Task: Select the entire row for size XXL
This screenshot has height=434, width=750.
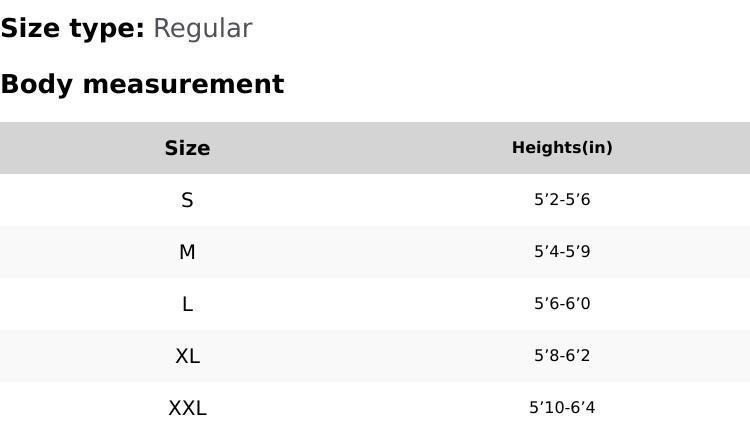Action: (375, 408)
